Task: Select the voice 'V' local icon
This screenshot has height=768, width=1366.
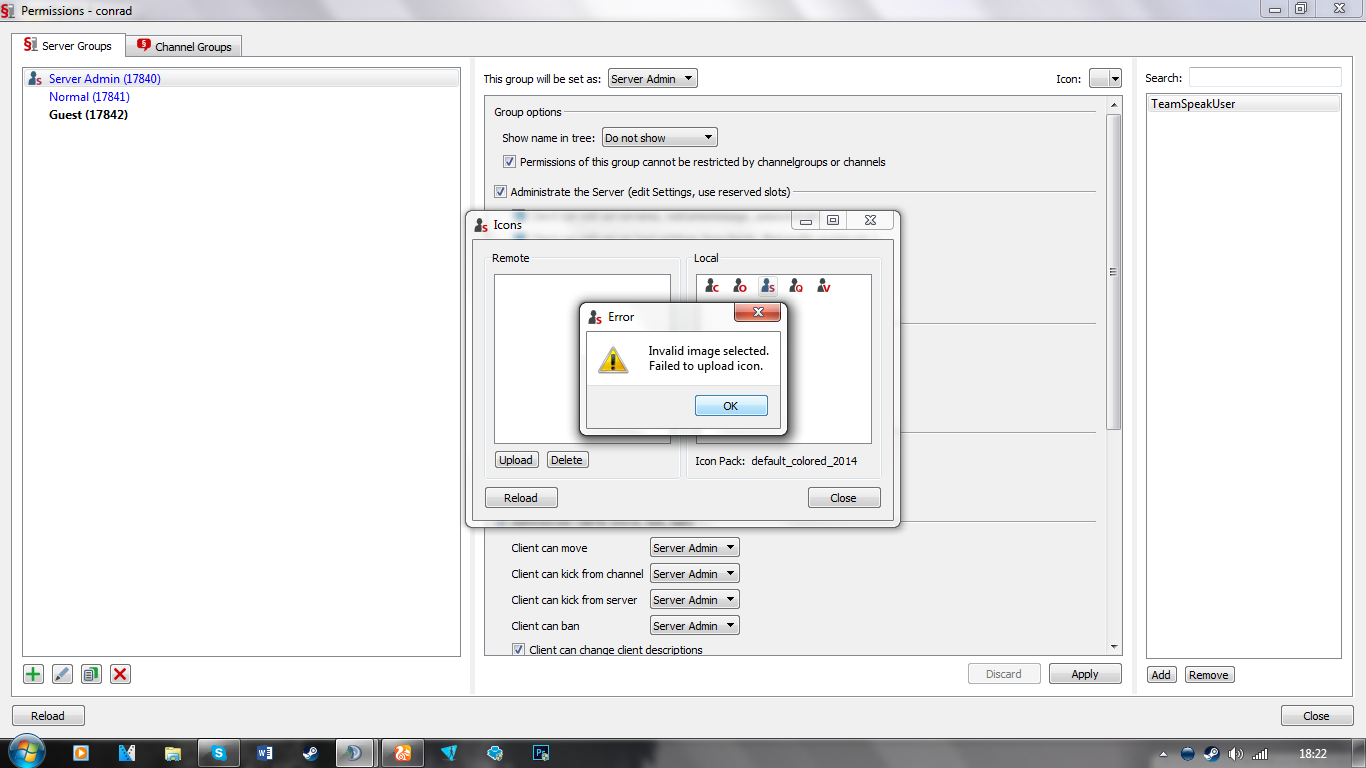Action: [823, 286]
